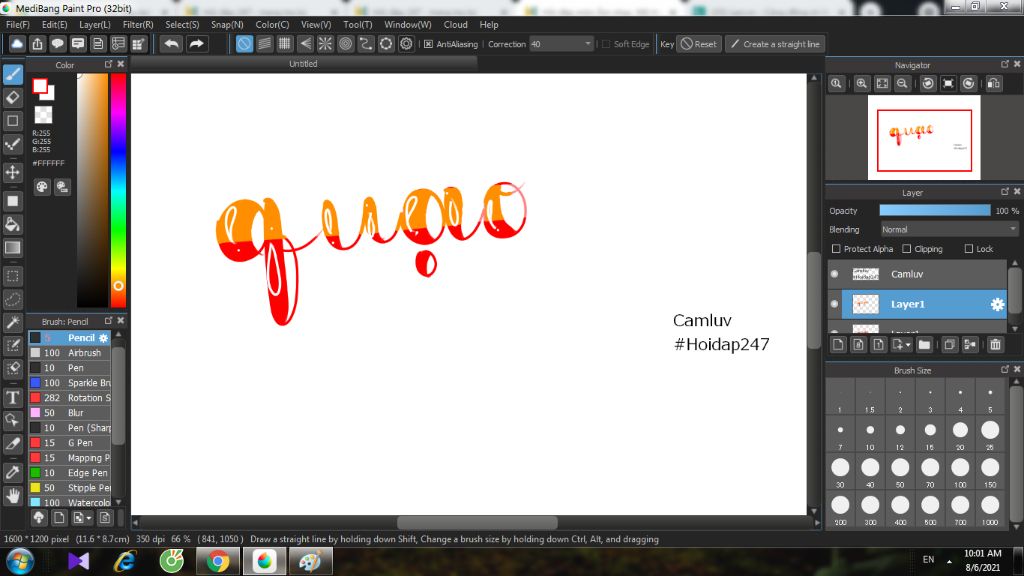Enable crisscross grid snap
This screenshot has width=1024, height=576.
point(285,44)
